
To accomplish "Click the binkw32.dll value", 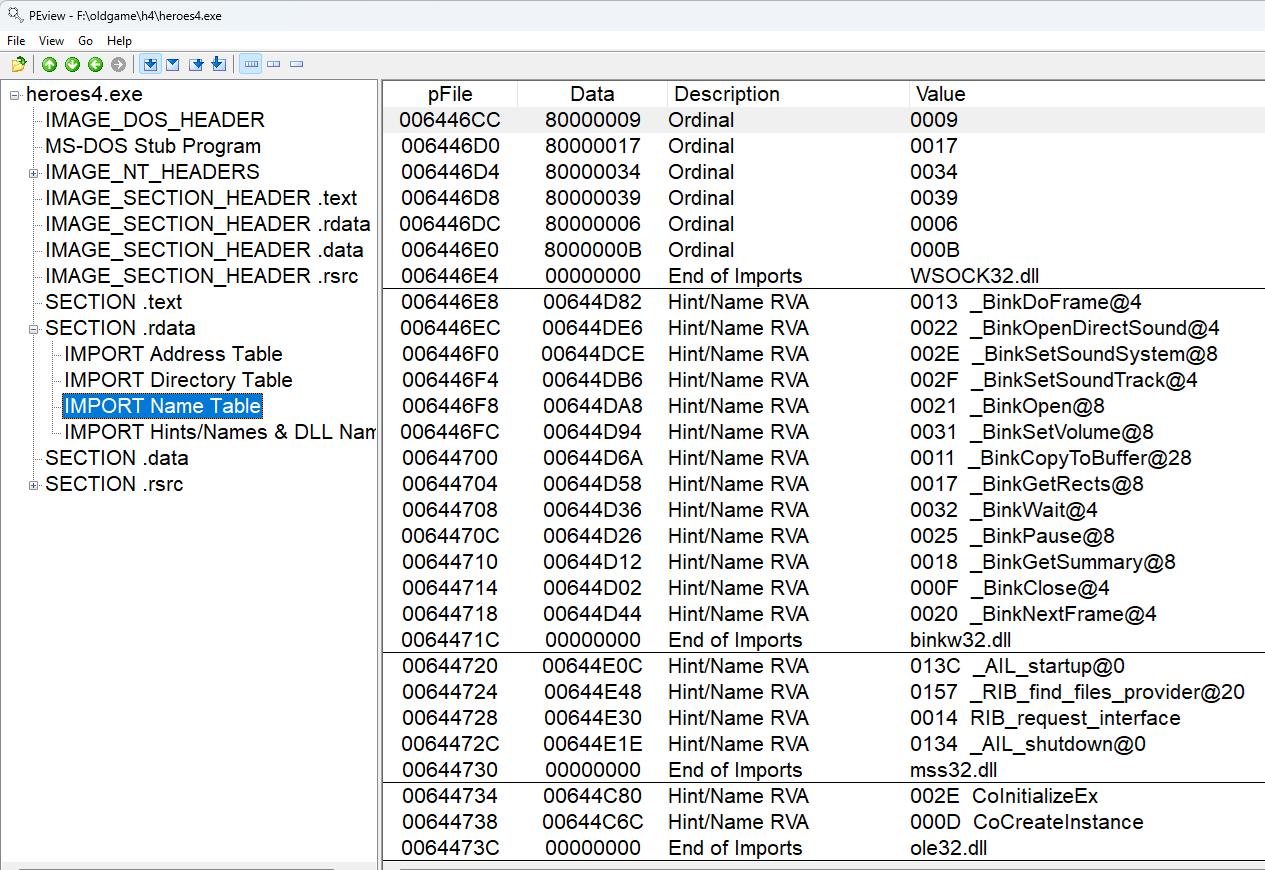I will 960,640.
